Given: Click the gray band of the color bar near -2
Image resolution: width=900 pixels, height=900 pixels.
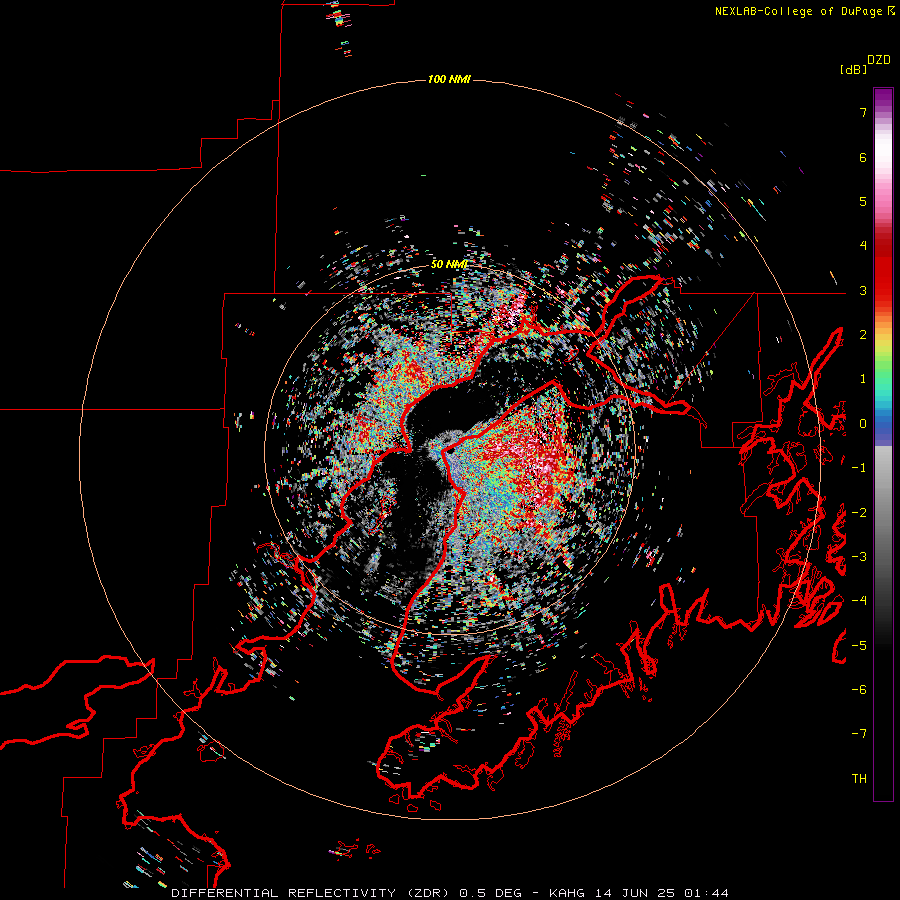Looking at the screenshot, I should (x=883, y=512).
